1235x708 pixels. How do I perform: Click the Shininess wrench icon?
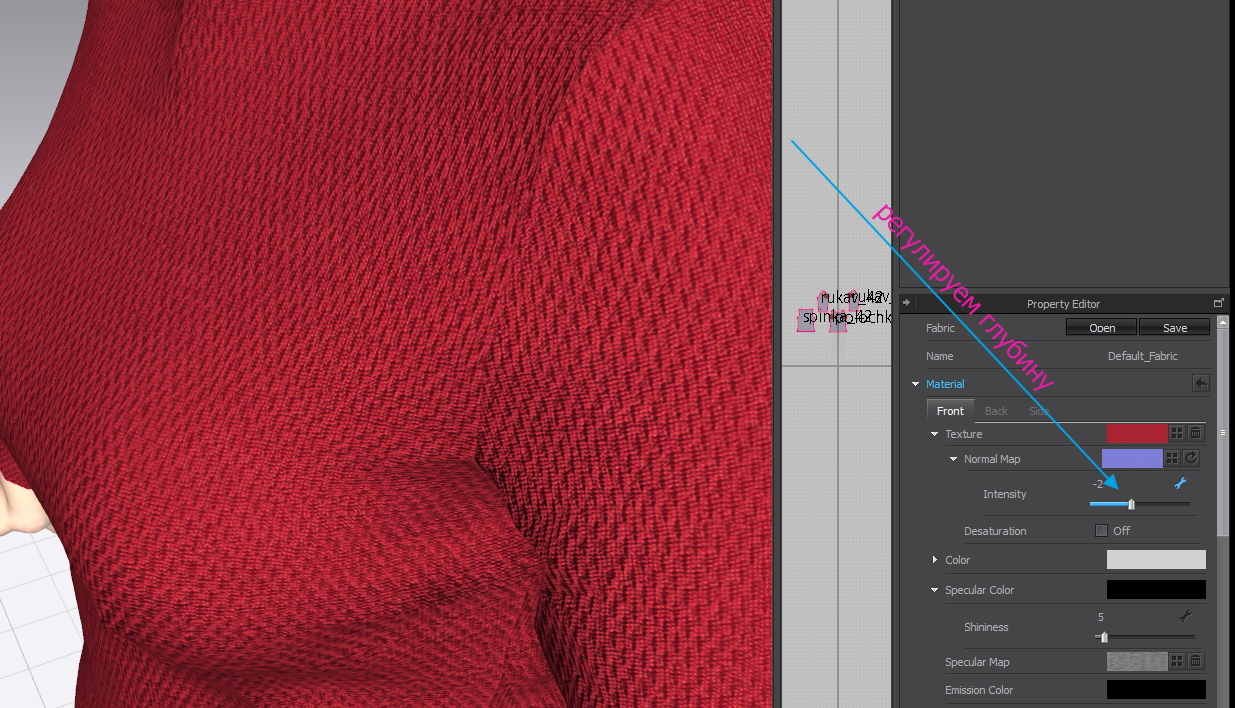[x=1185, y=616]
